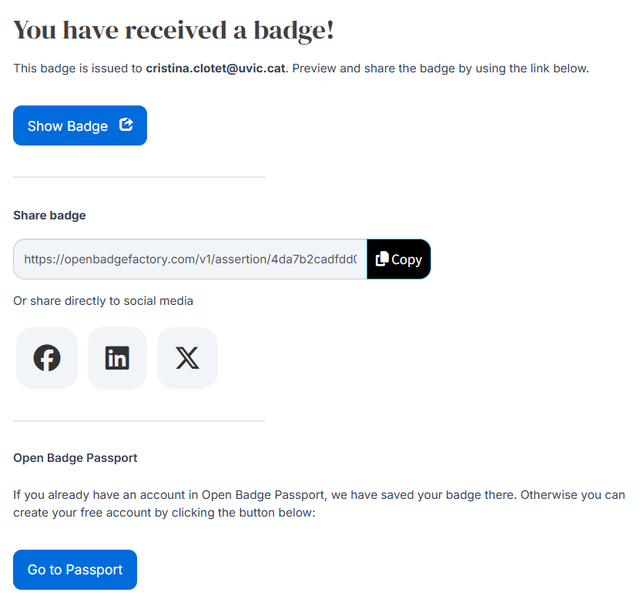This screenshot has width=643, height=599.
Task: Click the 'Share badge' section heading
Action: click(50, 215)
